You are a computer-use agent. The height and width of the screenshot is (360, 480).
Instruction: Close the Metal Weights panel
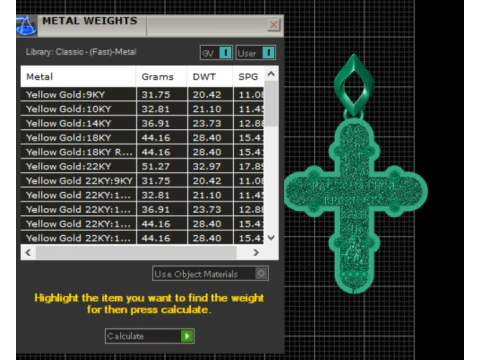pos(274,25)
